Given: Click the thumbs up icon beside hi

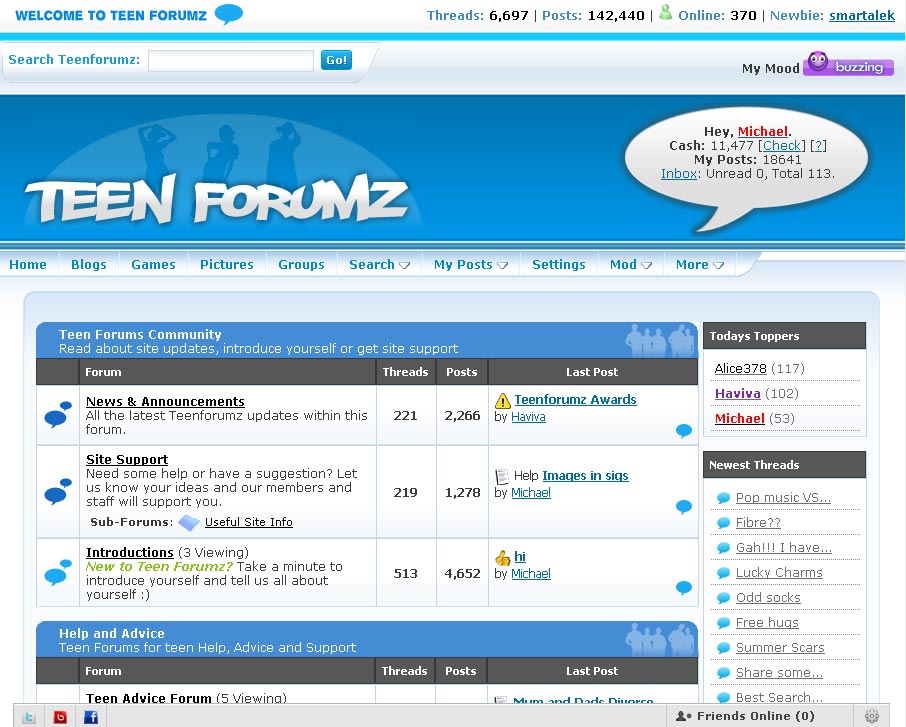Looking at the screenshot, I should [503, 558].
